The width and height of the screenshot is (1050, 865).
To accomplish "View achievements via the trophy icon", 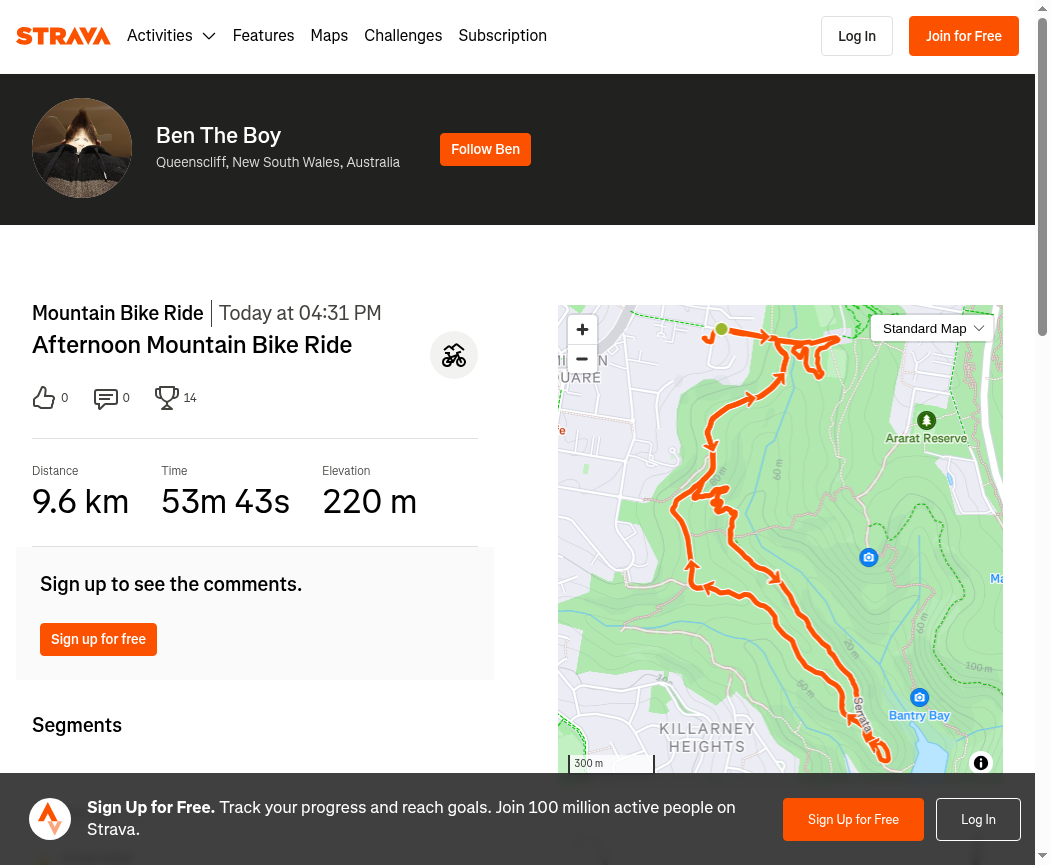I will pyautogui.click(x=167, y=398).
